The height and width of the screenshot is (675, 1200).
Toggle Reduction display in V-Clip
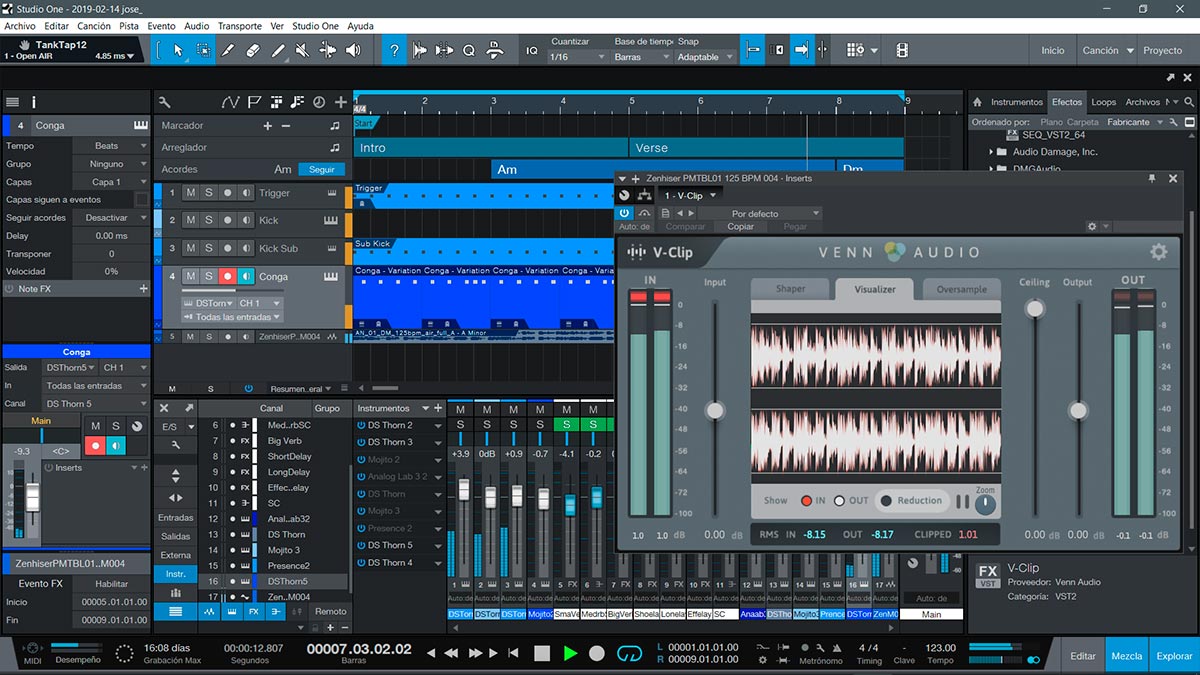911,501
